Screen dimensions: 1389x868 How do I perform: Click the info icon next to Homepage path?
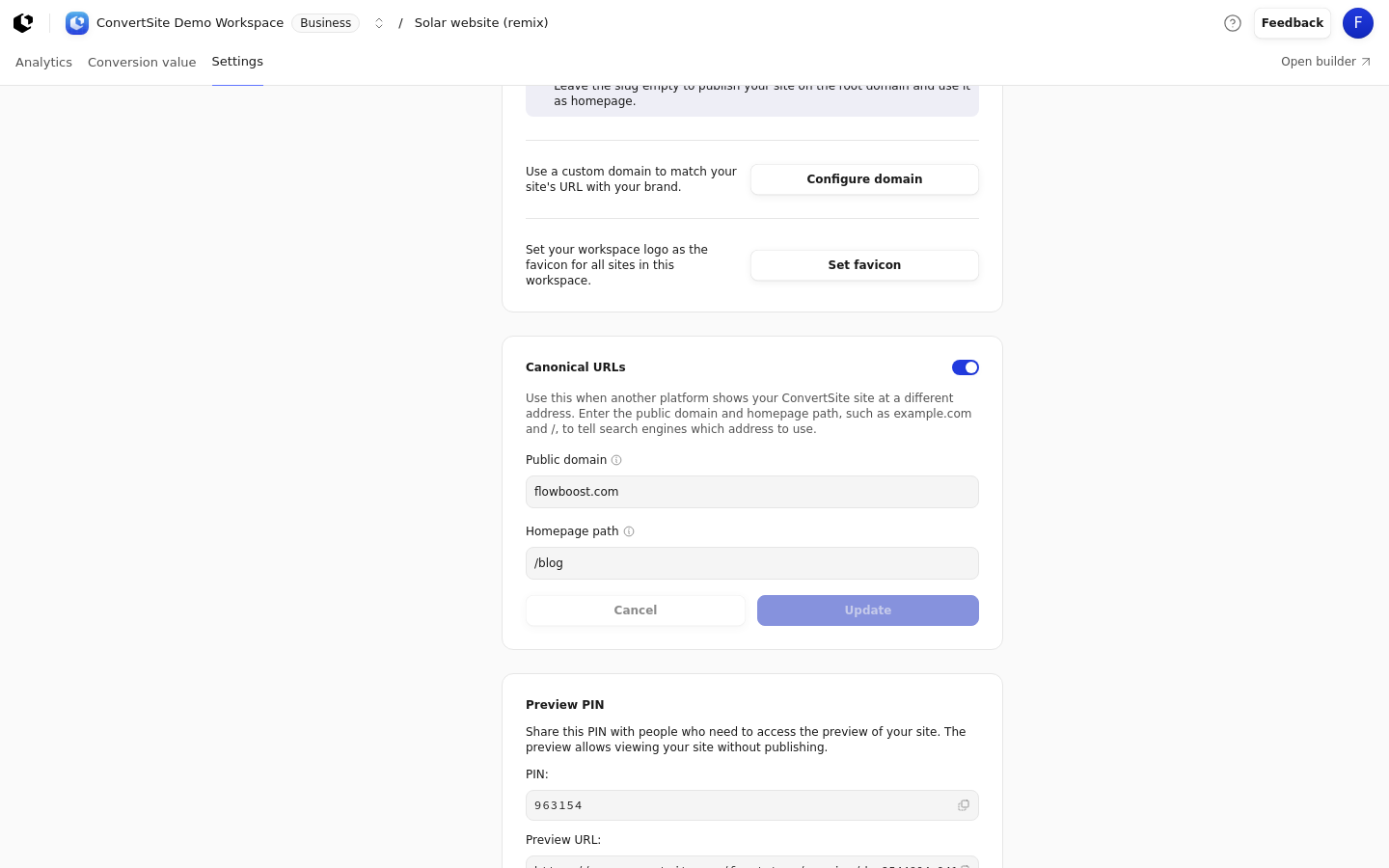[629, 531]
